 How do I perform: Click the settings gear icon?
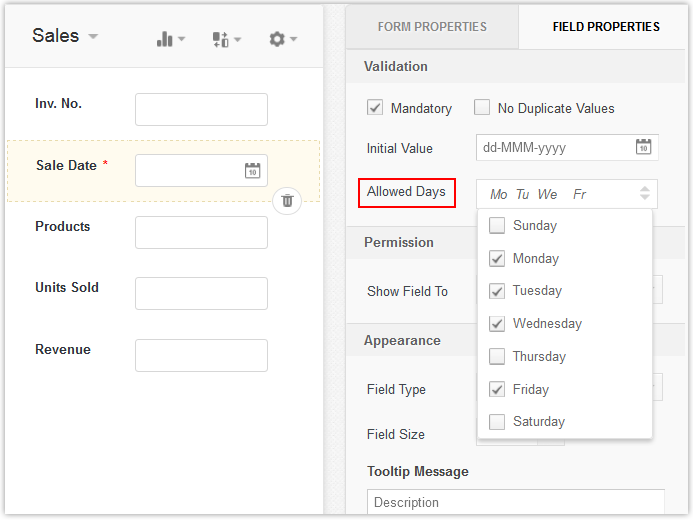coord(282,39)
